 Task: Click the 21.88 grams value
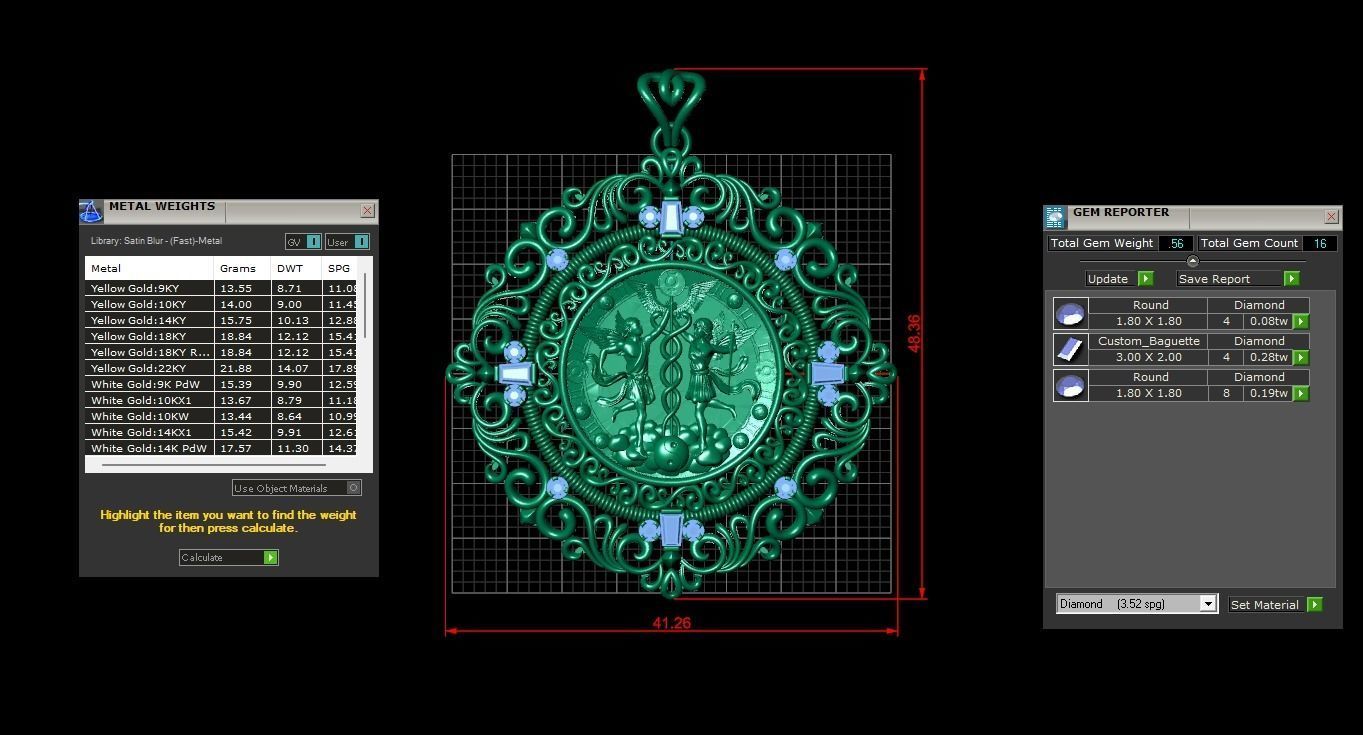[x=236, y=368]
